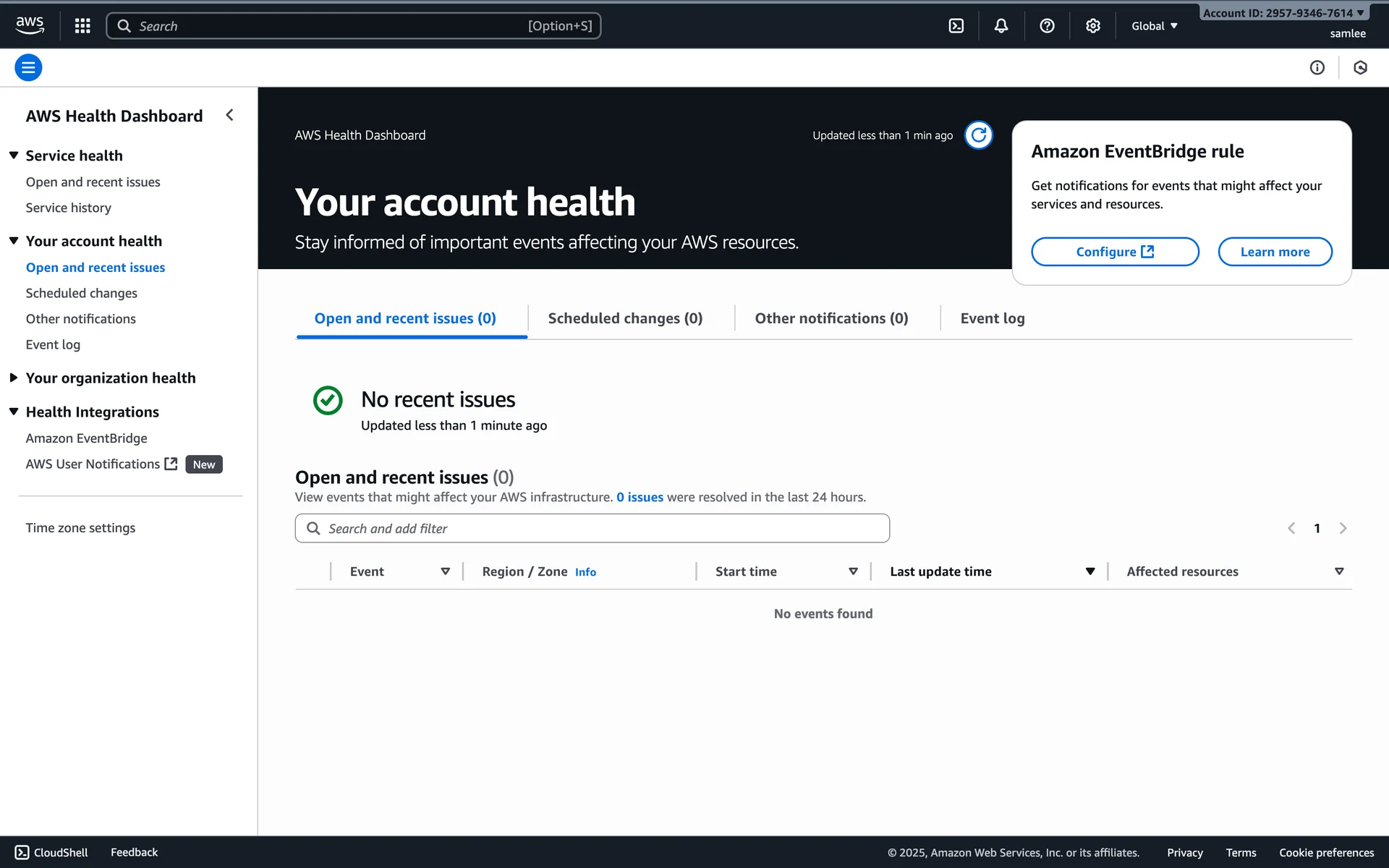Screen dimensions: 1389x868
Task: Click the 0 issues link
Action: coord(640,497)
